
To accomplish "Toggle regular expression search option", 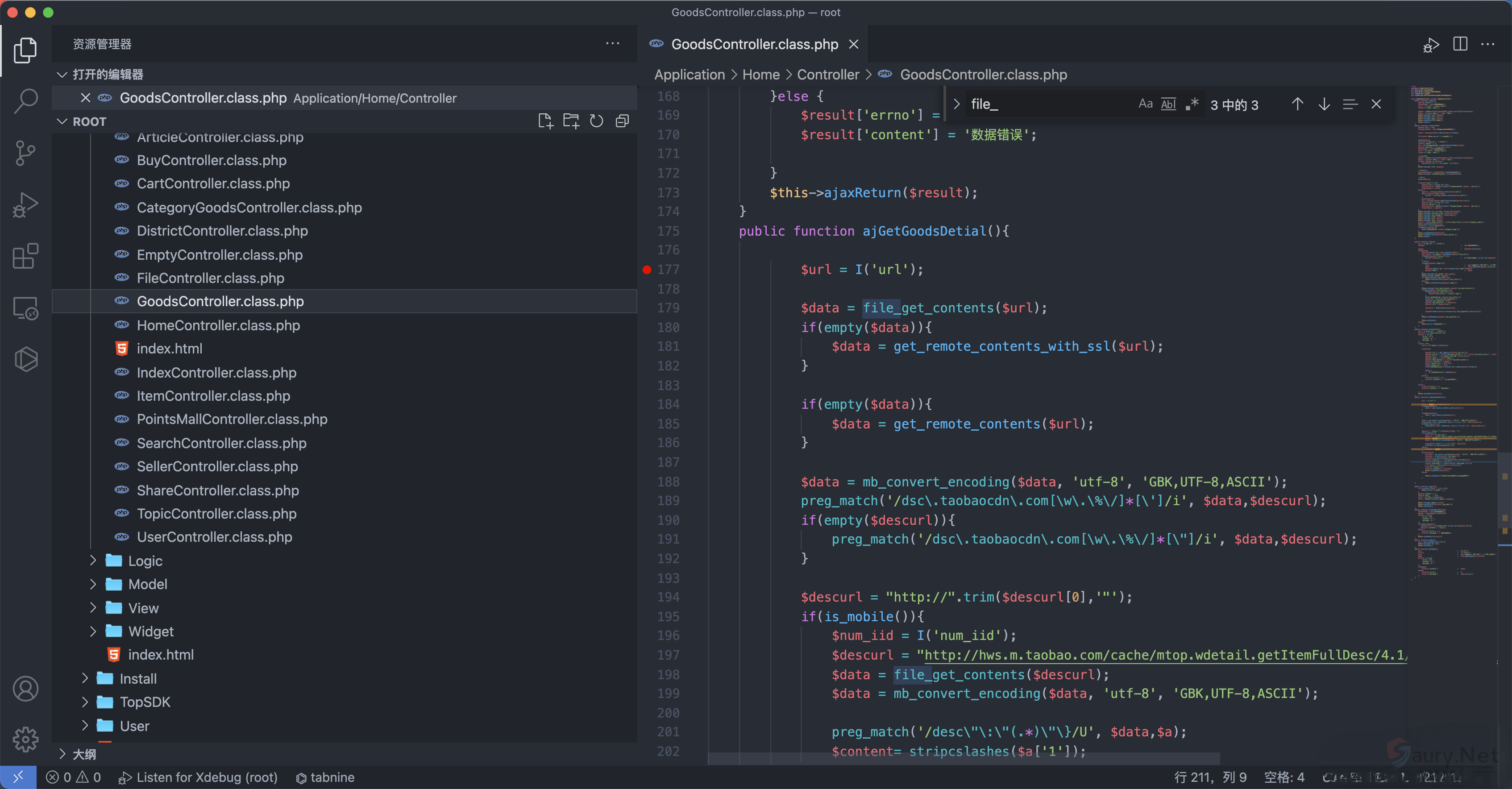I will pyautogui.click(x=1192, y=104).
